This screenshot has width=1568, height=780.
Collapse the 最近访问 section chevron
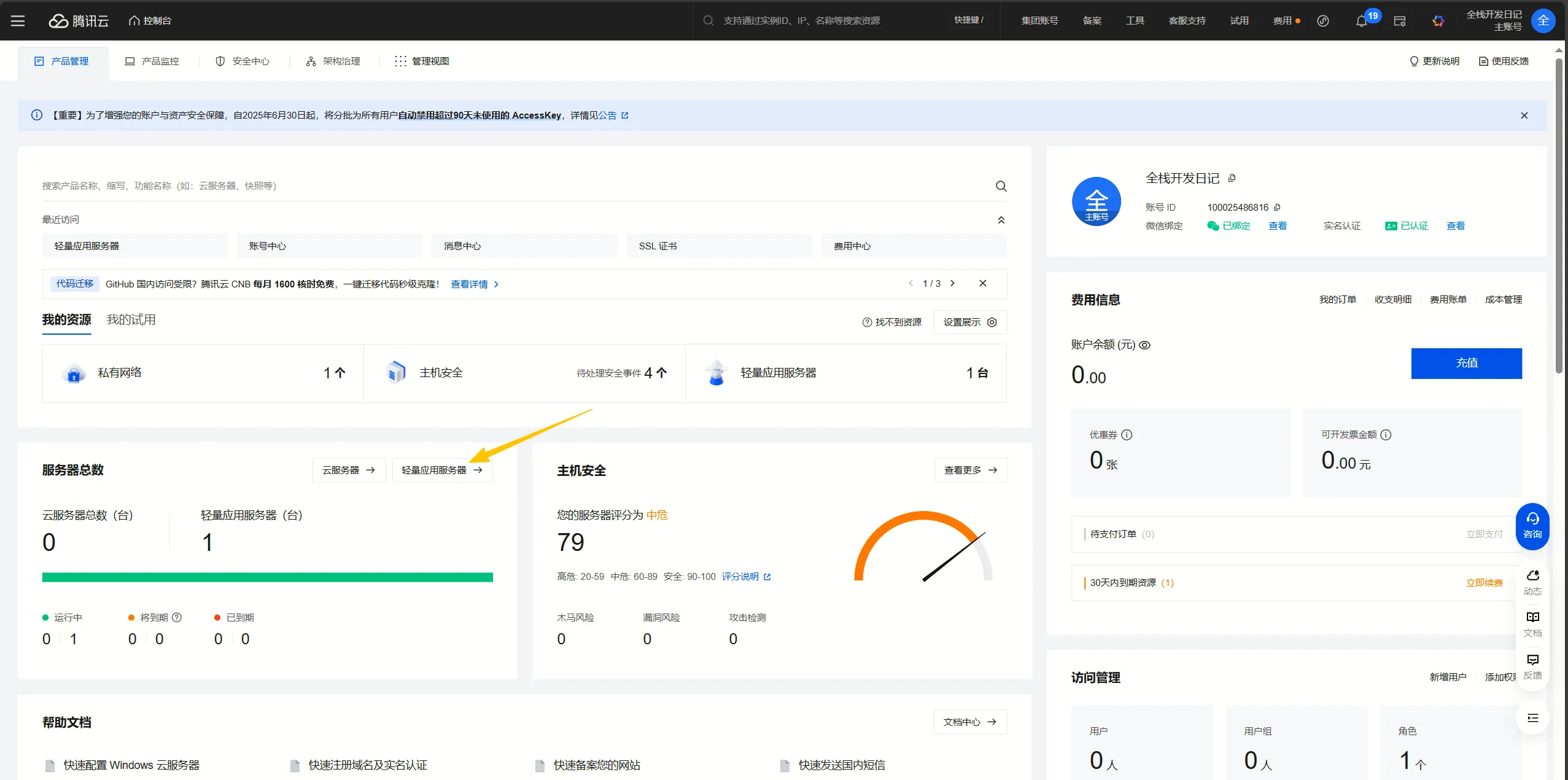(1001, 220)
